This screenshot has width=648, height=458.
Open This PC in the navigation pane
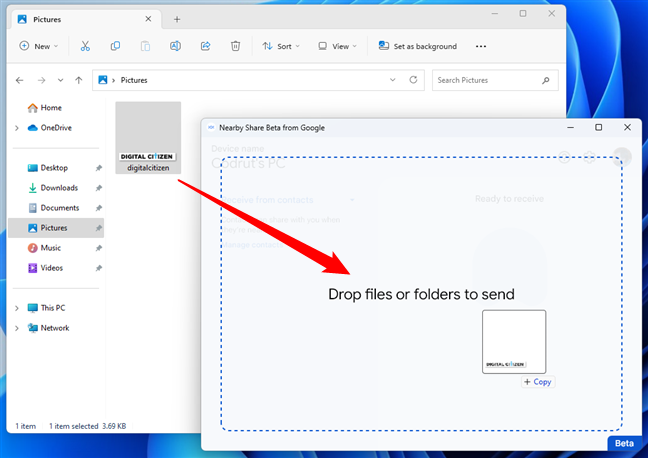[x=46, y=308]
